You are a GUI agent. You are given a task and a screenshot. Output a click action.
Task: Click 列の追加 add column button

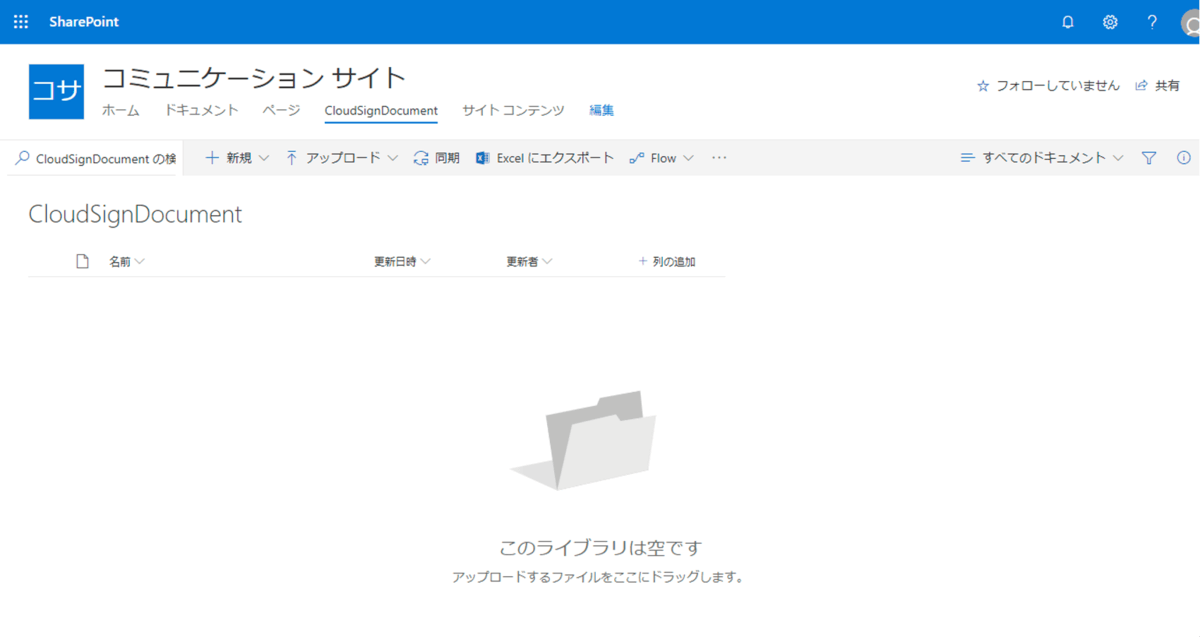[667, 262]
